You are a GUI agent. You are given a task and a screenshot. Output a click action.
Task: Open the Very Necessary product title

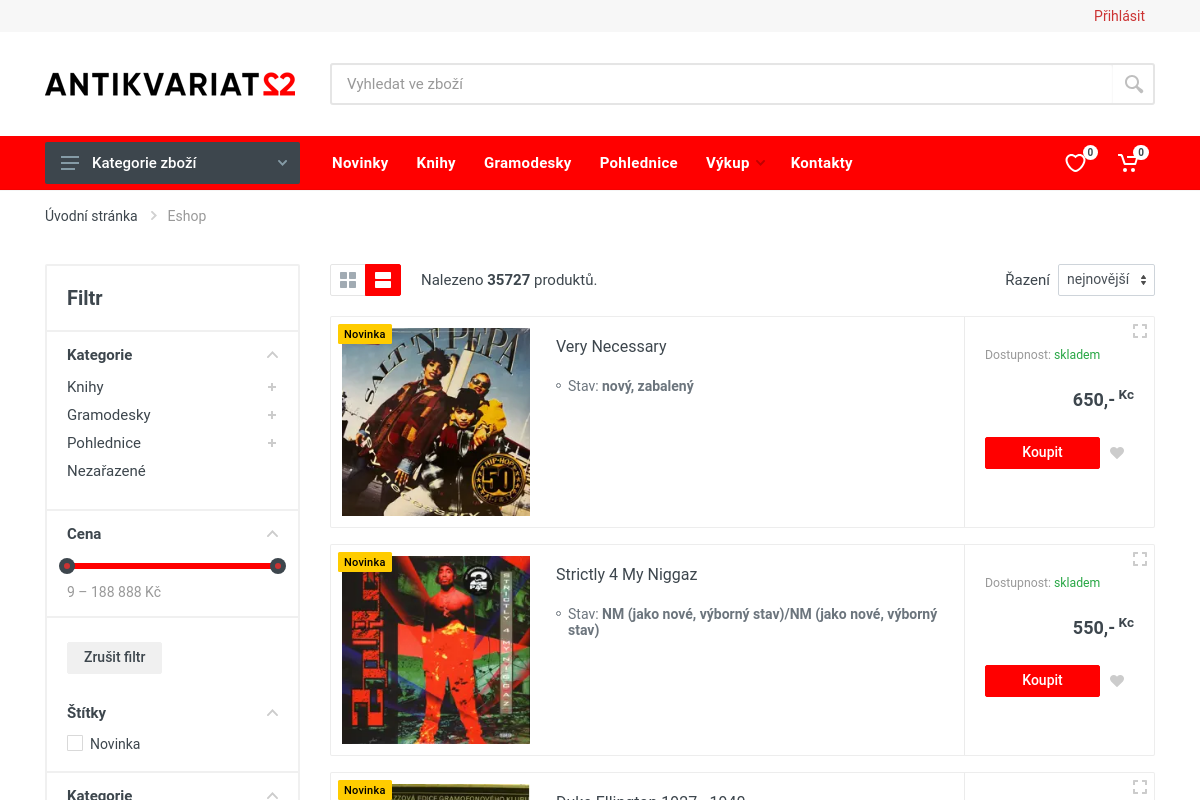pos(611,346)
